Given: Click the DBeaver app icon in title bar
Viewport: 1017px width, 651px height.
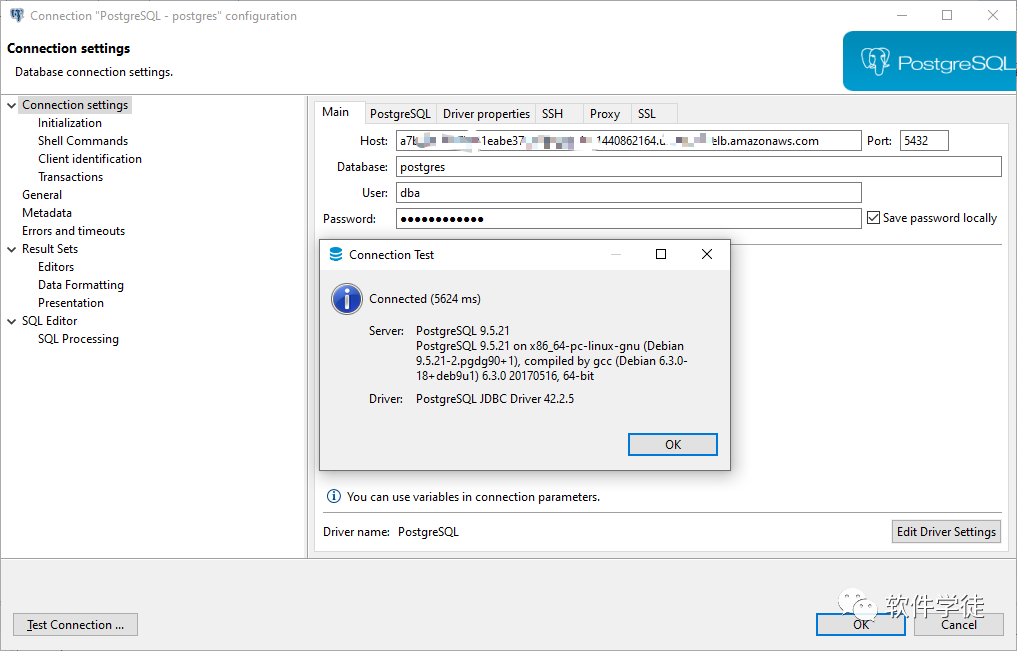Looking at the screenshot, I should click(17, 15).
